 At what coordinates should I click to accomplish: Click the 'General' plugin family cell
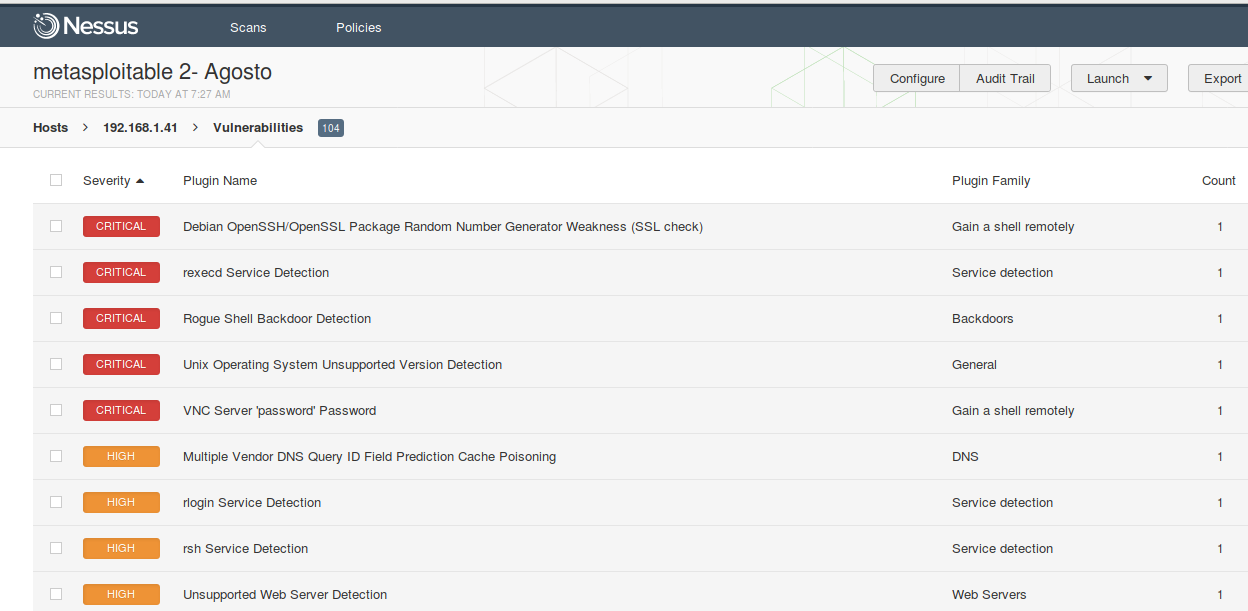pos(974,365)
